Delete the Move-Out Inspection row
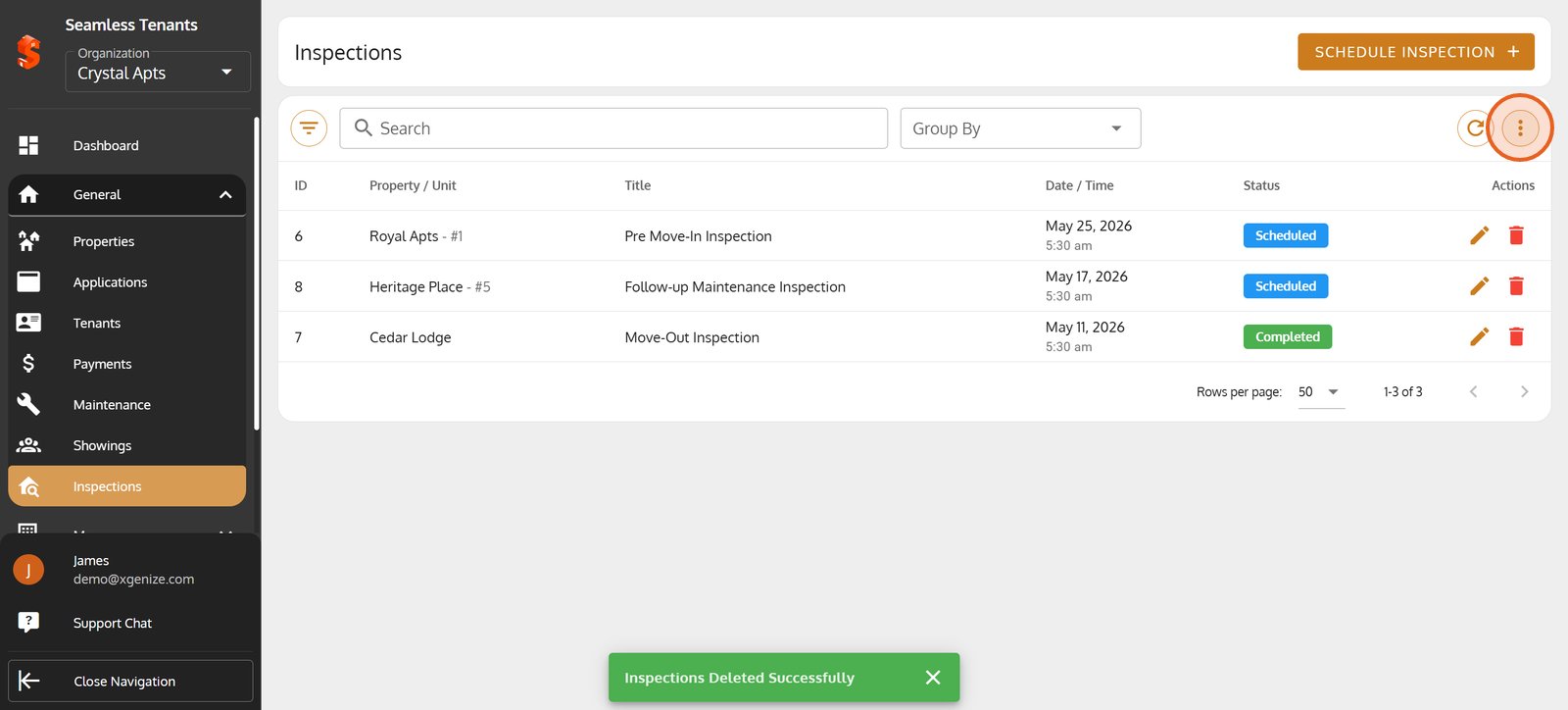This screenshot has height=710, width=1568. 1516,337
